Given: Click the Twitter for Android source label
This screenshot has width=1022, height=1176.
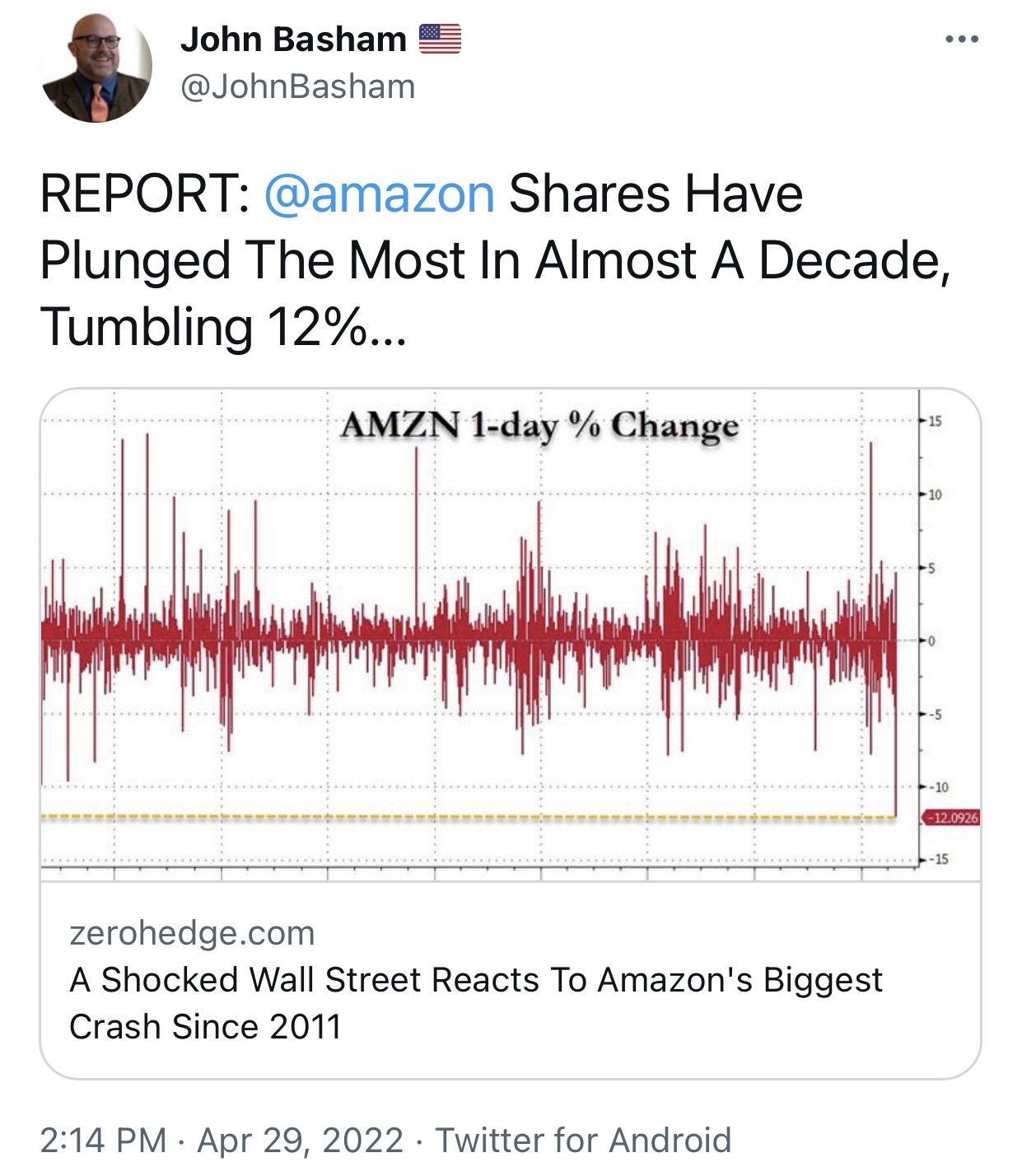Looking at the screenshot, I should [x=583, y=1141].
